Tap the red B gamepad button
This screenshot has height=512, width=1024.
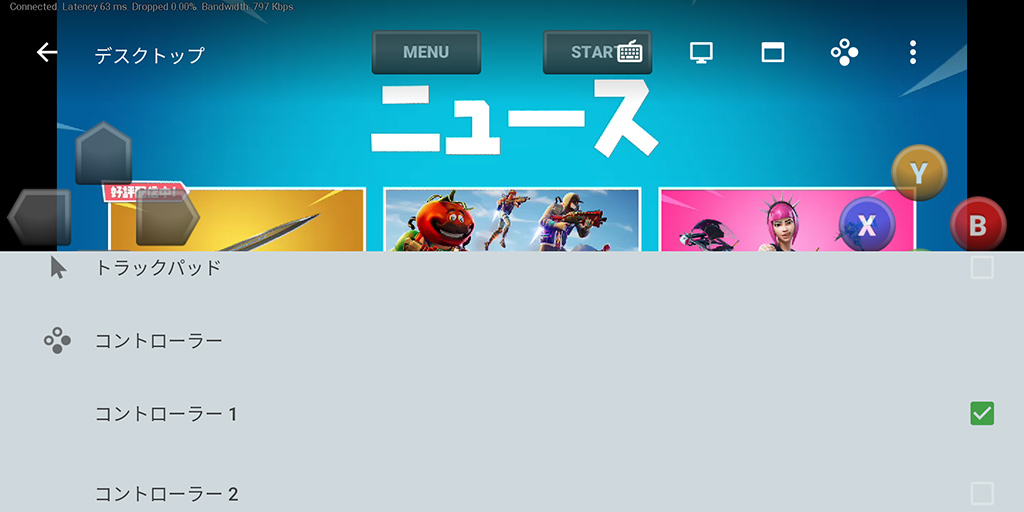pos(978,225)
